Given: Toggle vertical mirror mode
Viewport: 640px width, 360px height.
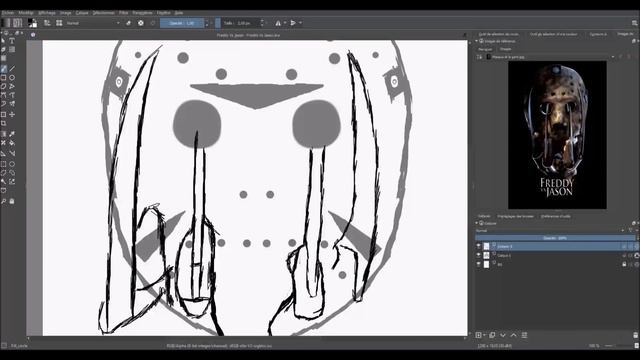Looking at the screenshot, I should 293,23.
